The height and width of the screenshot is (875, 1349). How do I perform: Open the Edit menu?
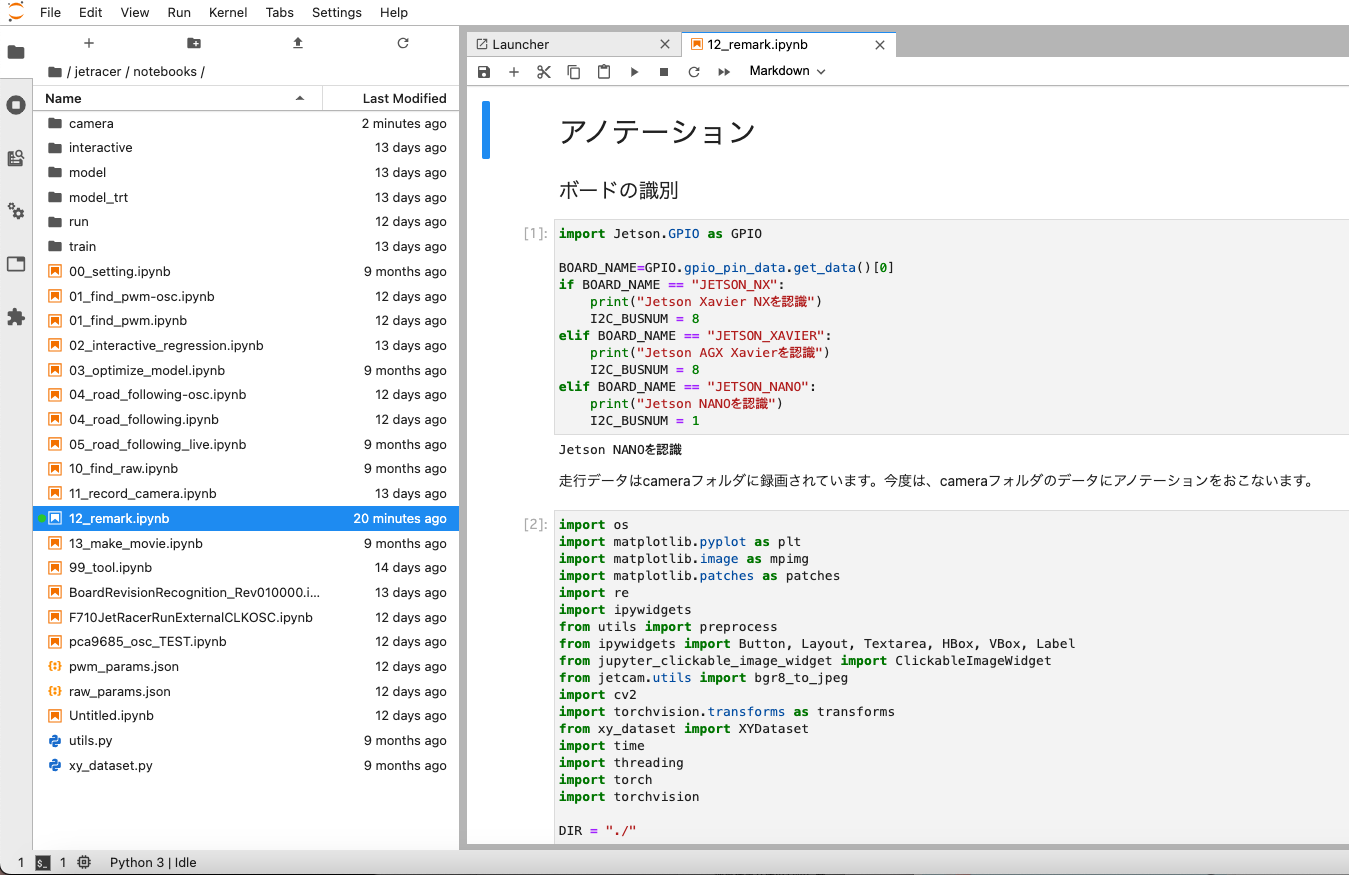[x=90, y=12]
